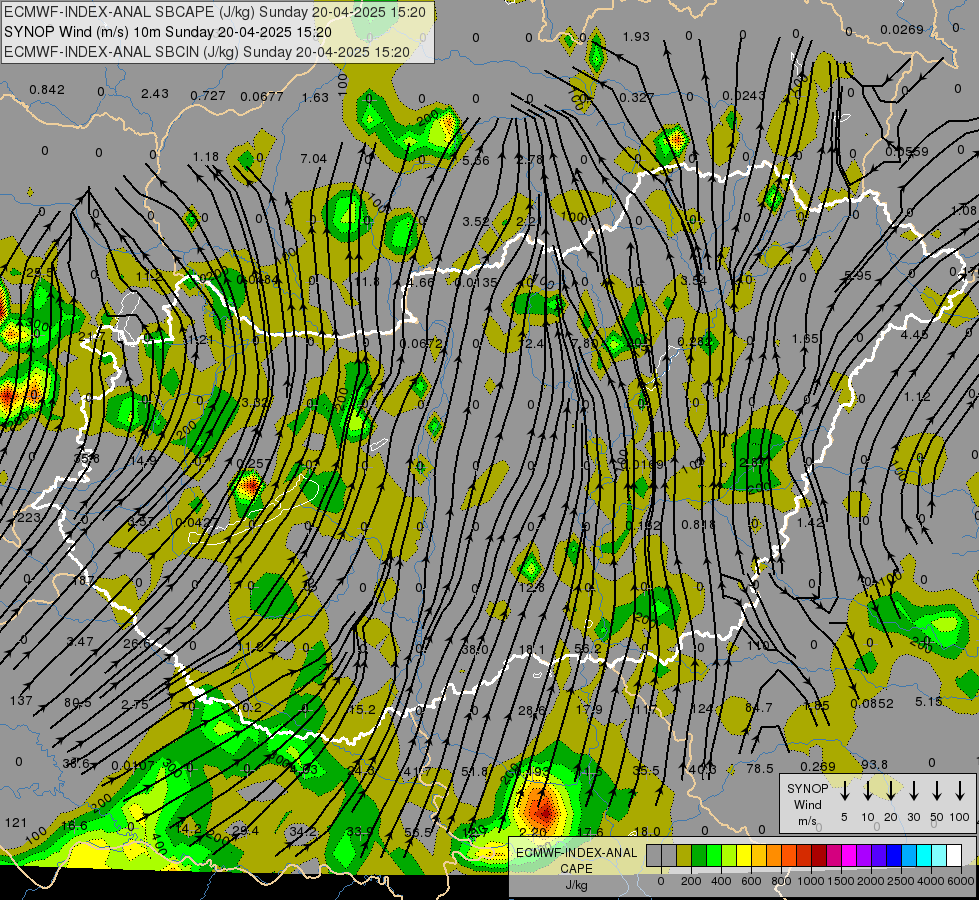Click the map value 15.2
The image size is (979, 900).
[x=362, y=710]
